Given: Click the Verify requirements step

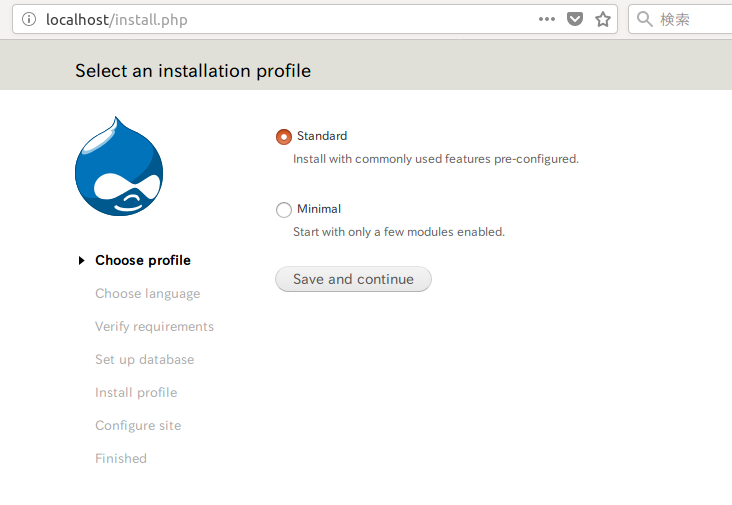Looking at the screenshot, I should pos(155,327).
